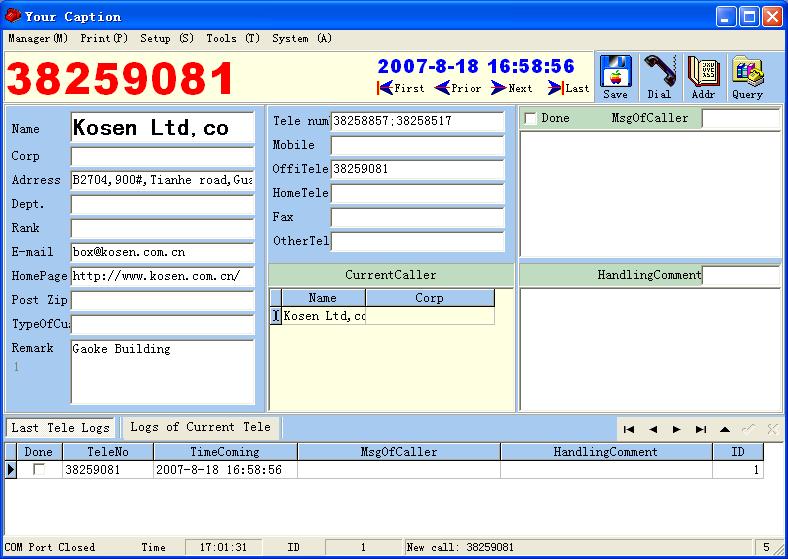Jump to First record arrow
This screenshot has height=559, width=788.
coord(401,88)
